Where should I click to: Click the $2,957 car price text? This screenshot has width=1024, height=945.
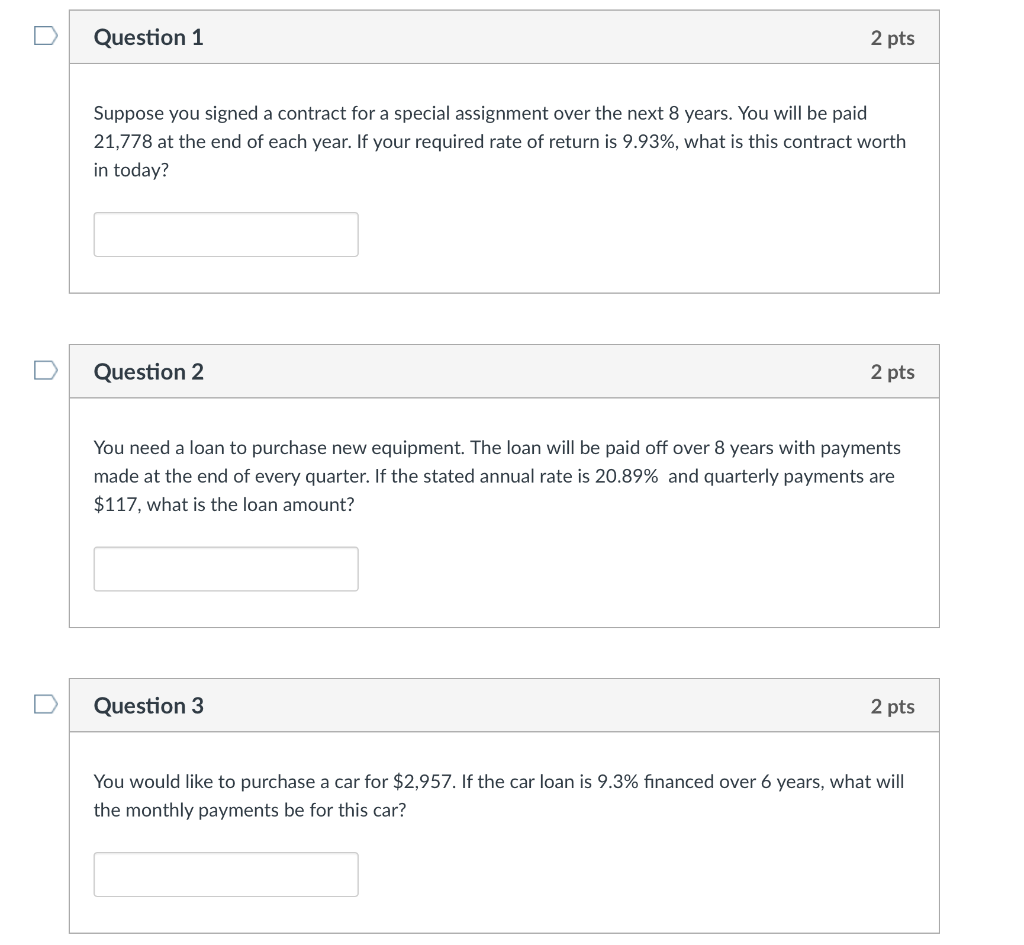[x=424, y=782]
